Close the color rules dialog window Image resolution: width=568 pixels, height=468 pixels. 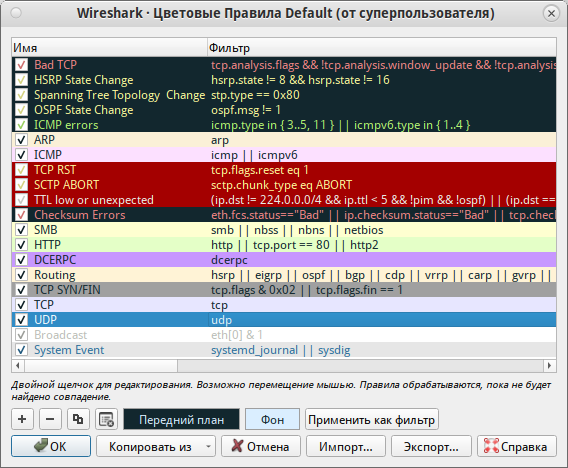(x=551, y=13)
